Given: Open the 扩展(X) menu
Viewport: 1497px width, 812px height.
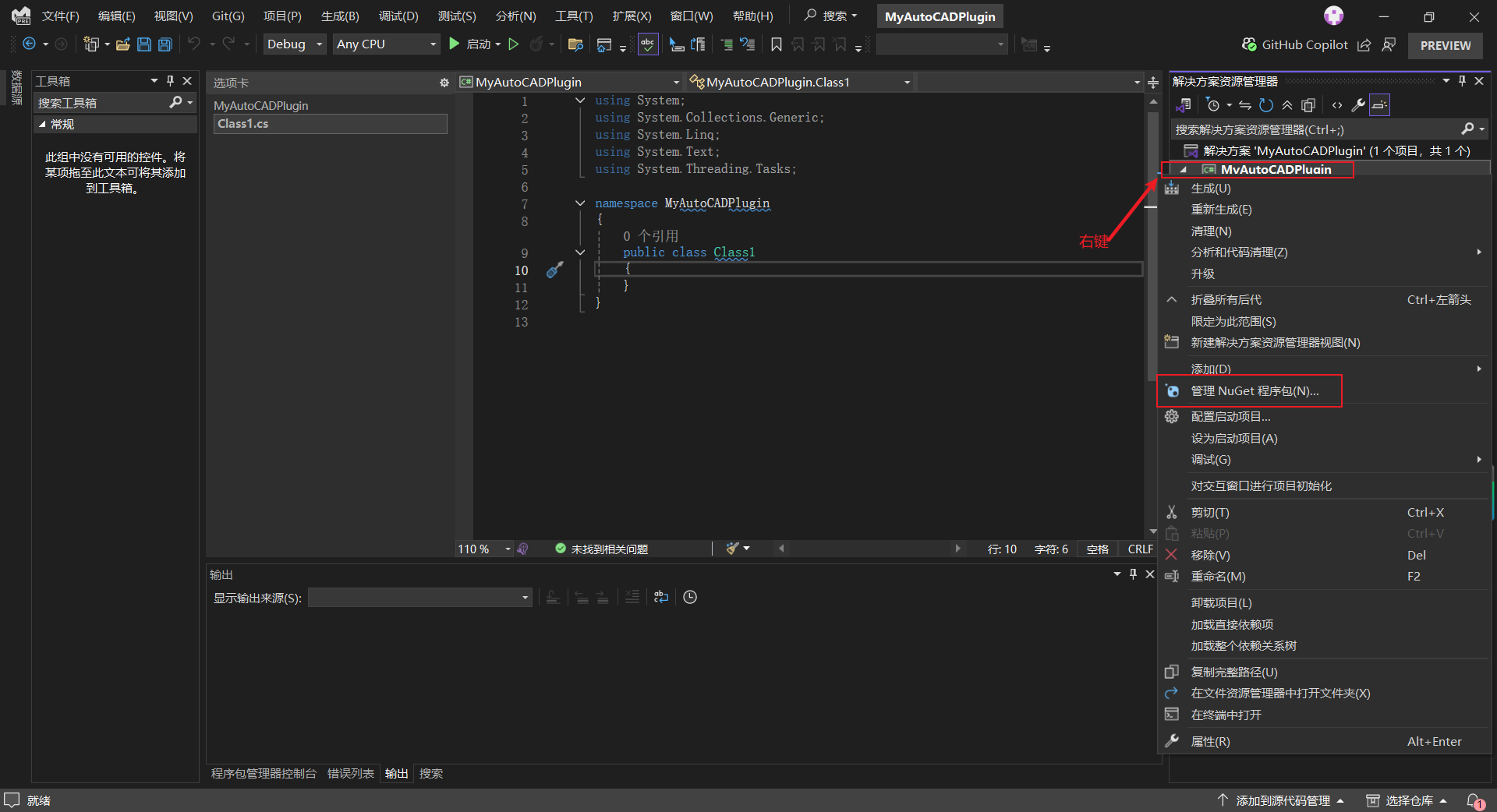Looking at the screenshot, I should 632,16.
